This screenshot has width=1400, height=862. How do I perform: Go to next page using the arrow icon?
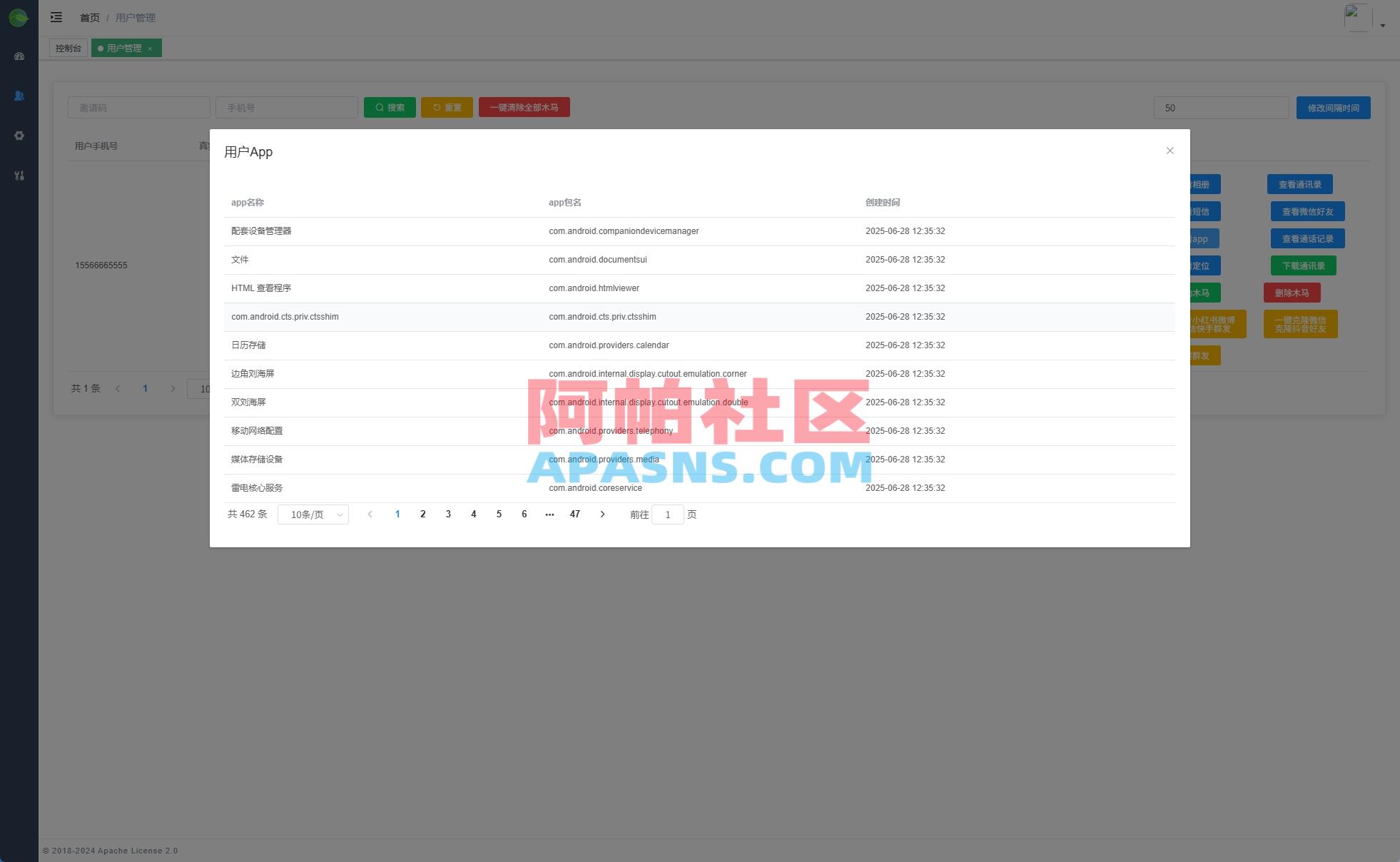(603, 514)
